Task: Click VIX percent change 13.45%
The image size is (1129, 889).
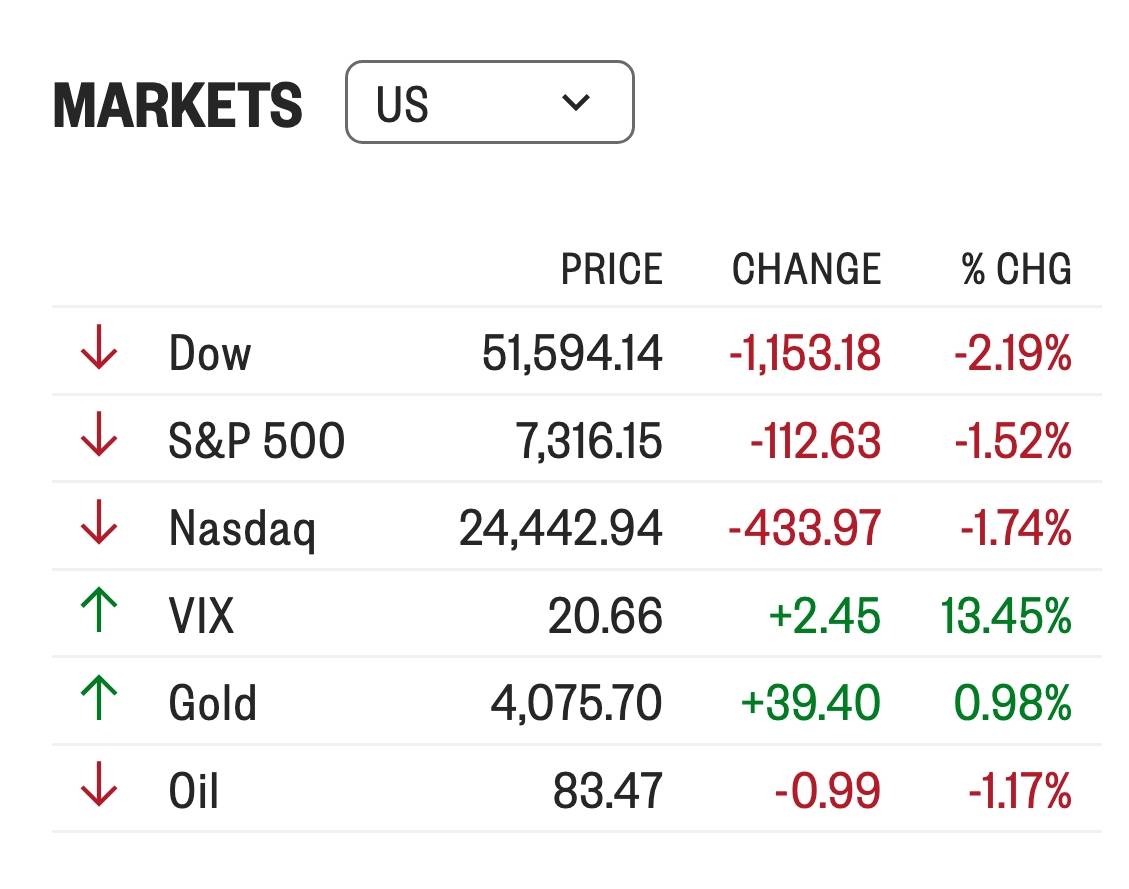Action: click(1006, 616)
